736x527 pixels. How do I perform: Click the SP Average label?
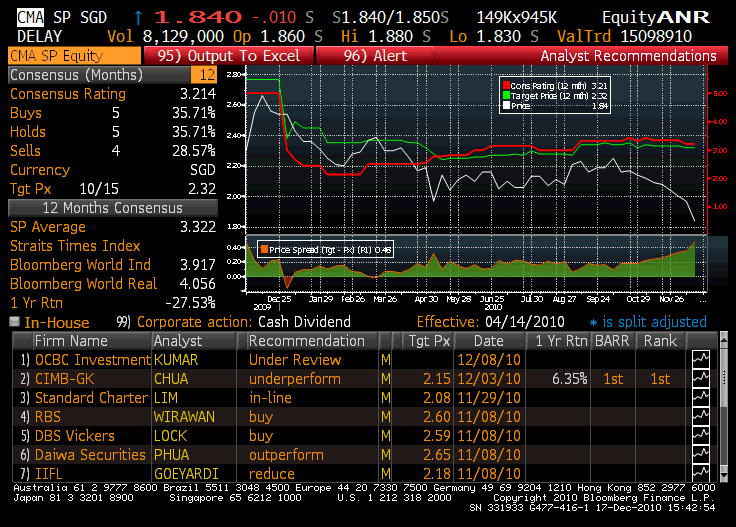point(48,227)
